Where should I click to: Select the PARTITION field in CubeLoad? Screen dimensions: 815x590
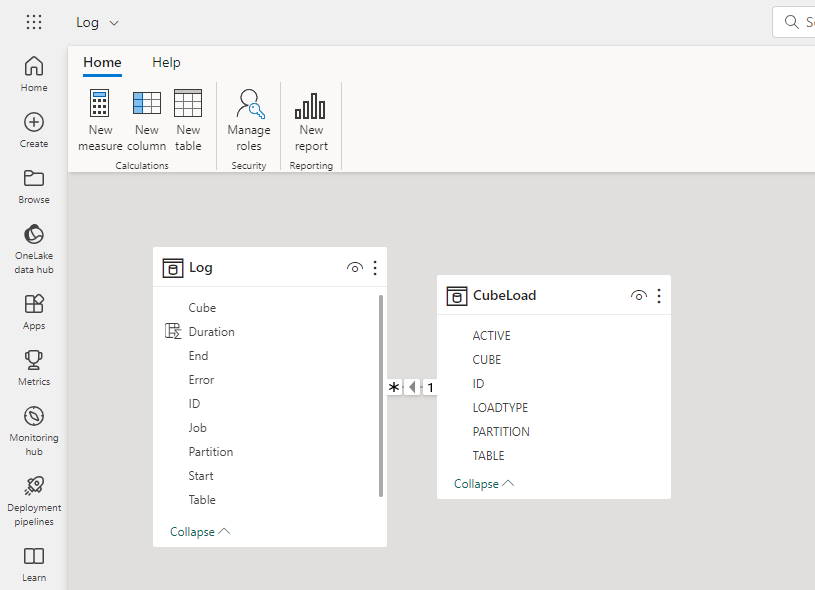pos(501,431)
